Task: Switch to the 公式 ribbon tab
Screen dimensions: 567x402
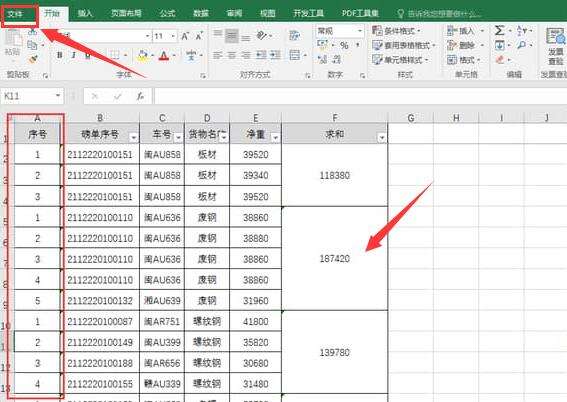Action: [x=167, y=14]
